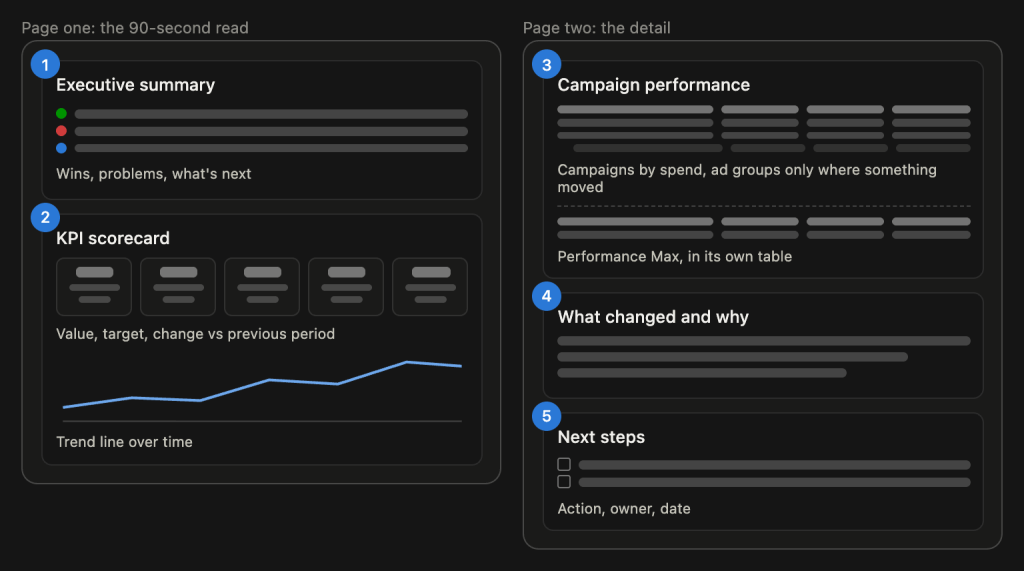Click the blue dot in Executive summary

(61, 148)
